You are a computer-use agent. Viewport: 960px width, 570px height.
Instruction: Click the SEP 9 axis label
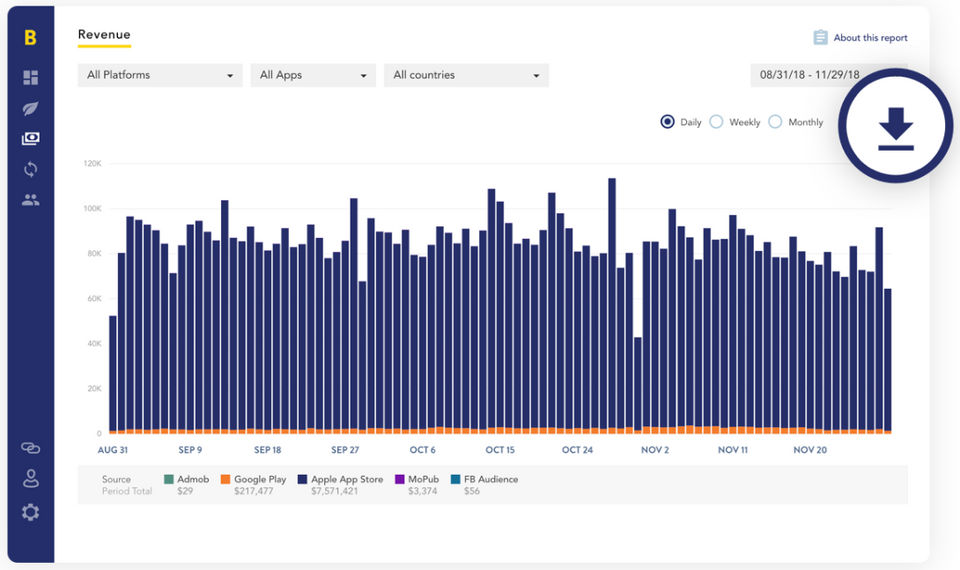(190, 450)
